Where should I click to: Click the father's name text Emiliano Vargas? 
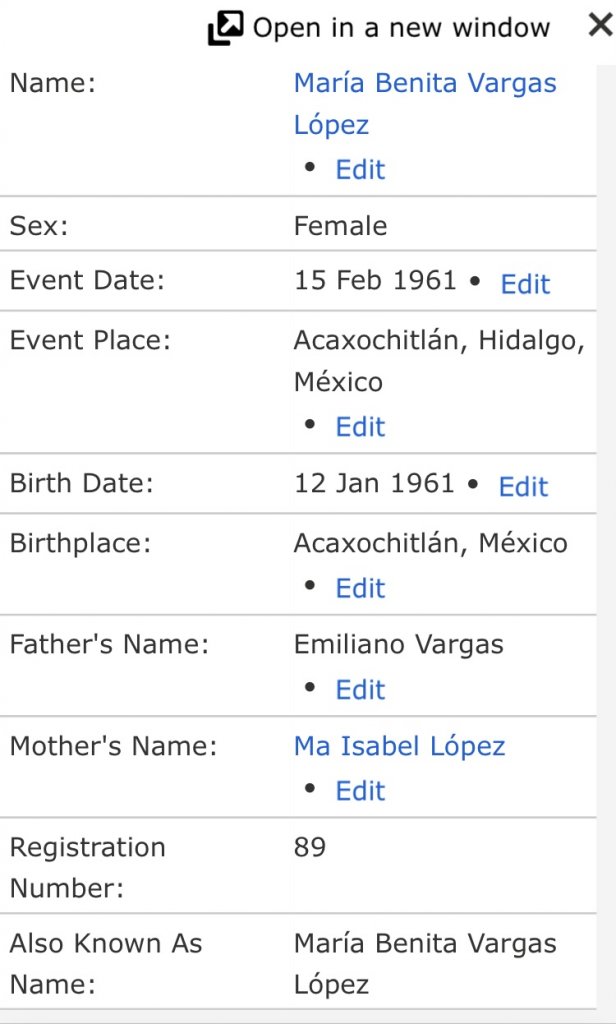398,646
